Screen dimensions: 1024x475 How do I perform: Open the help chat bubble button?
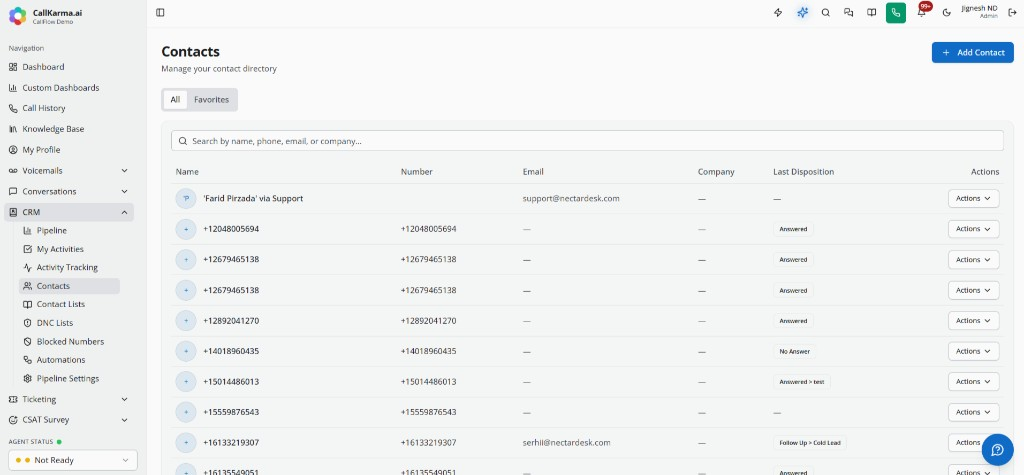997,450
